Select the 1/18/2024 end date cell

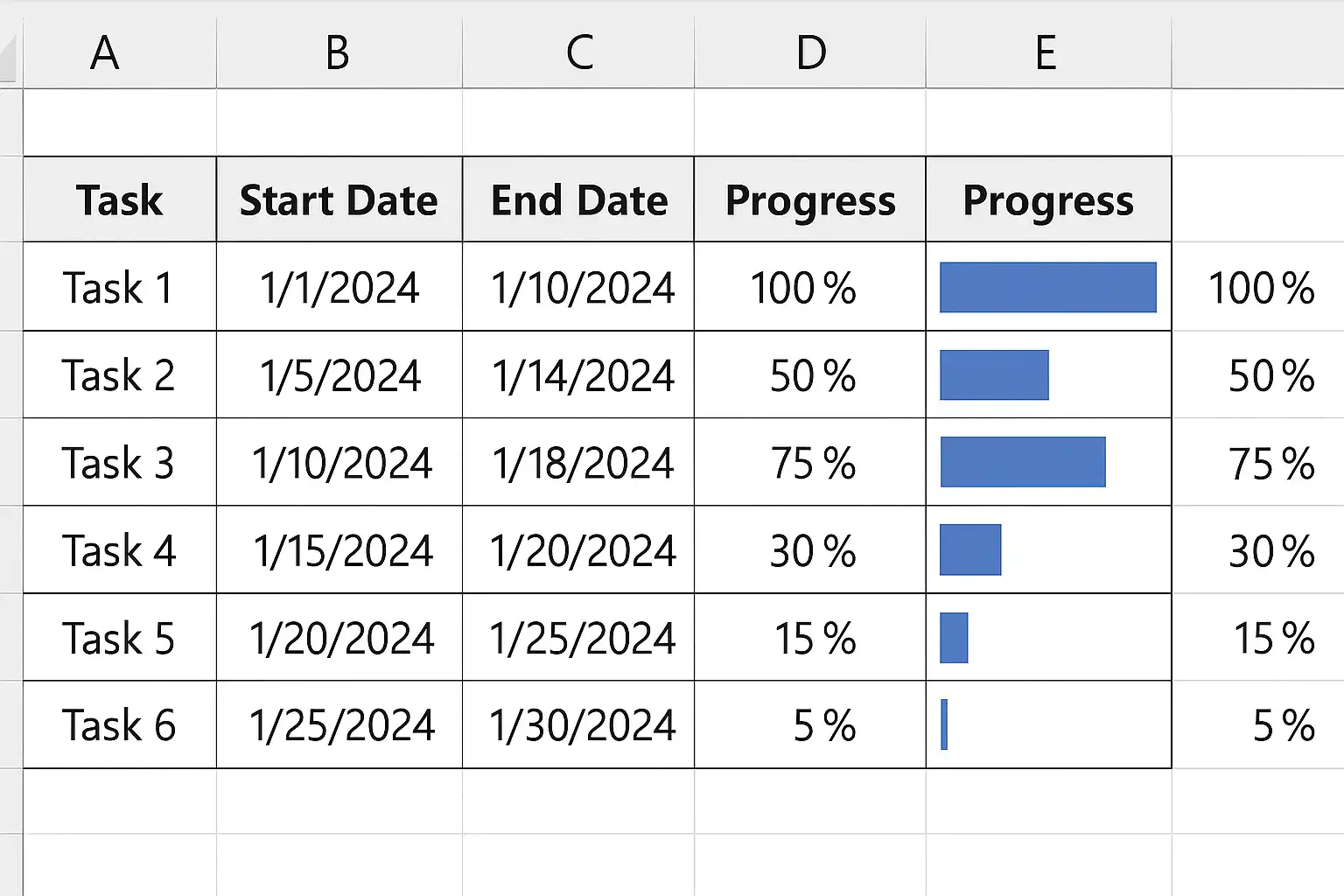tap(578, 462)
